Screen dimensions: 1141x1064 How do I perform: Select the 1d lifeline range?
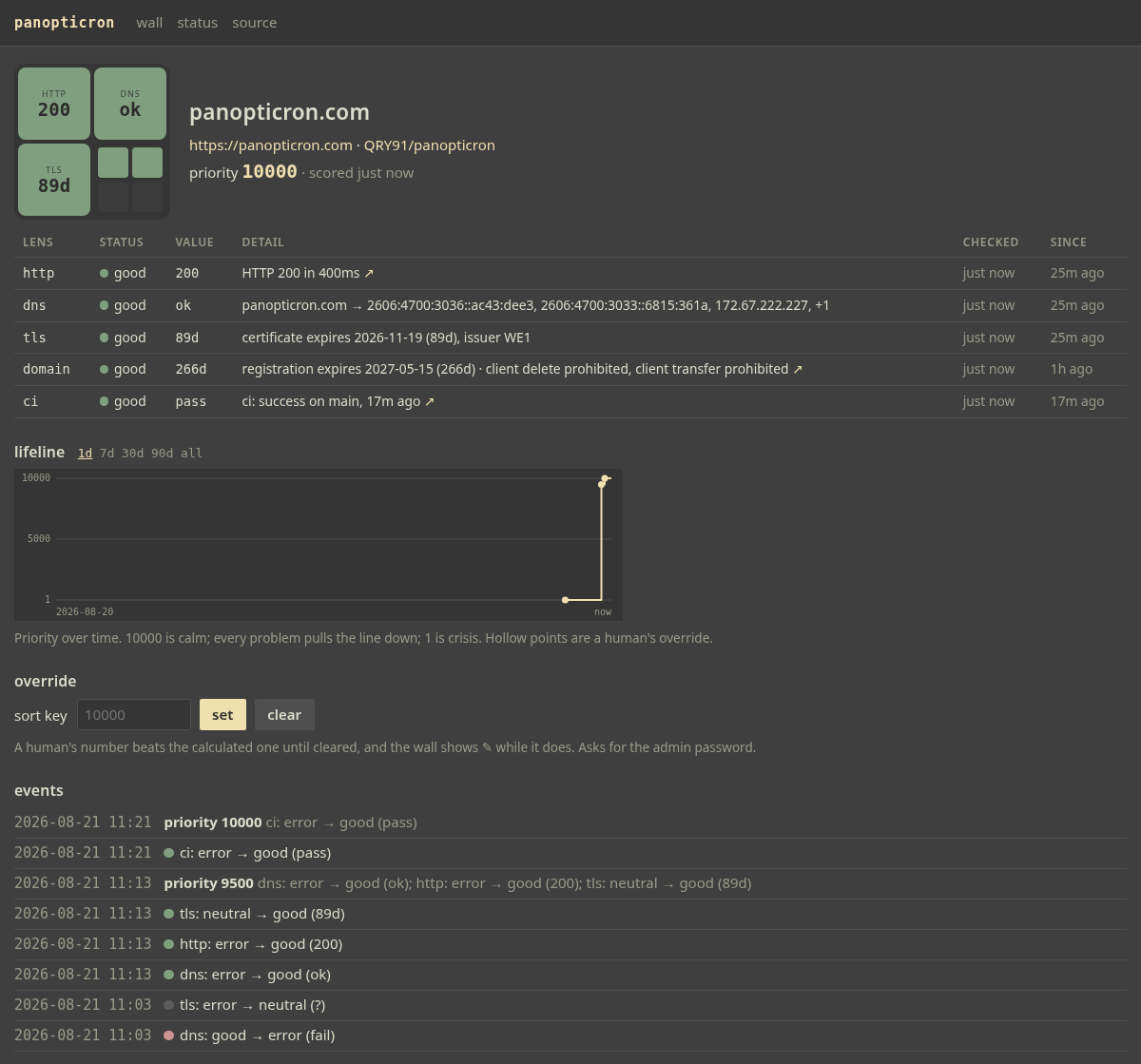[85, 453]
